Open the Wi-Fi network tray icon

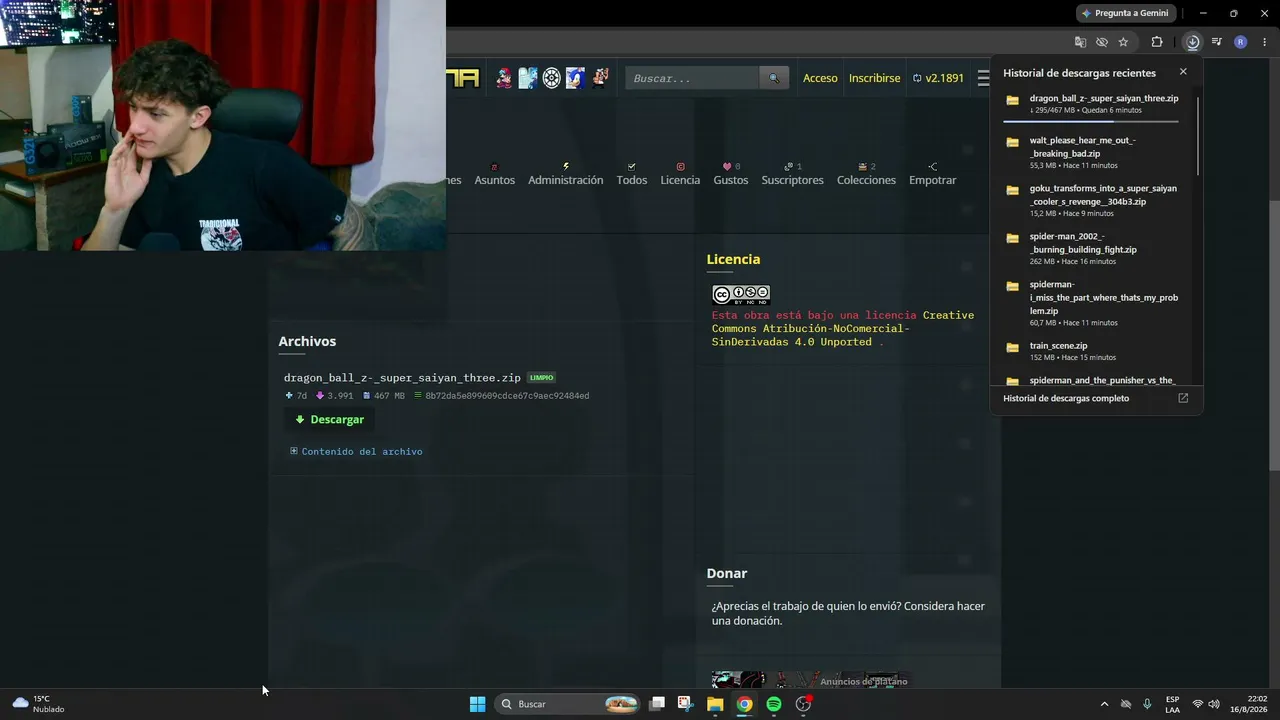pos(1197,704)
